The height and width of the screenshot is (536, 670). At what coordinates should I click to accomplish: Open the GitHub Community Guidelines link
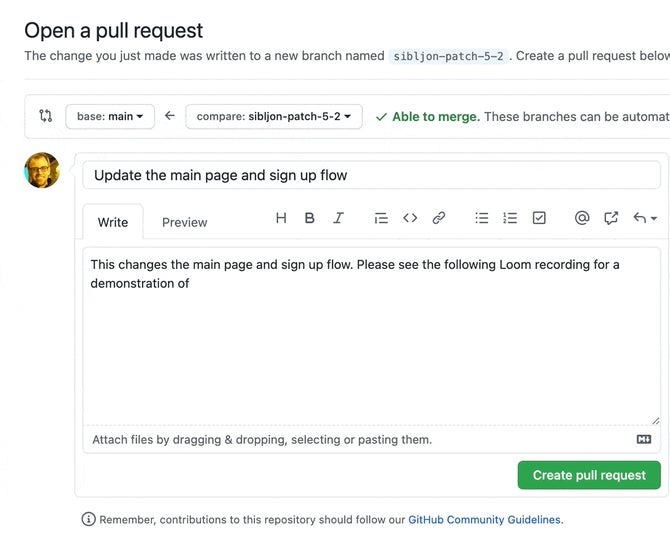[484, 519]
